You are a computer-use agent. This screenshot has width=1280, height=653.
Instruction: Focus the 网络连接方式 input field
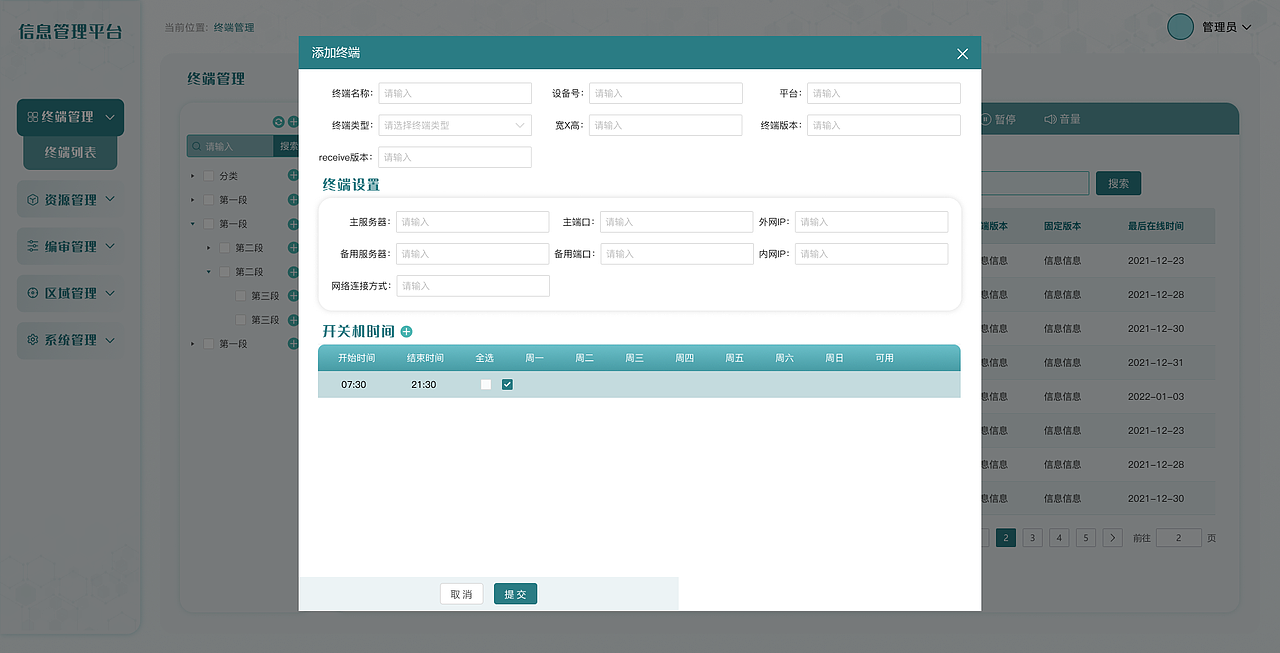pyautogui.click(x=473, y=286)
